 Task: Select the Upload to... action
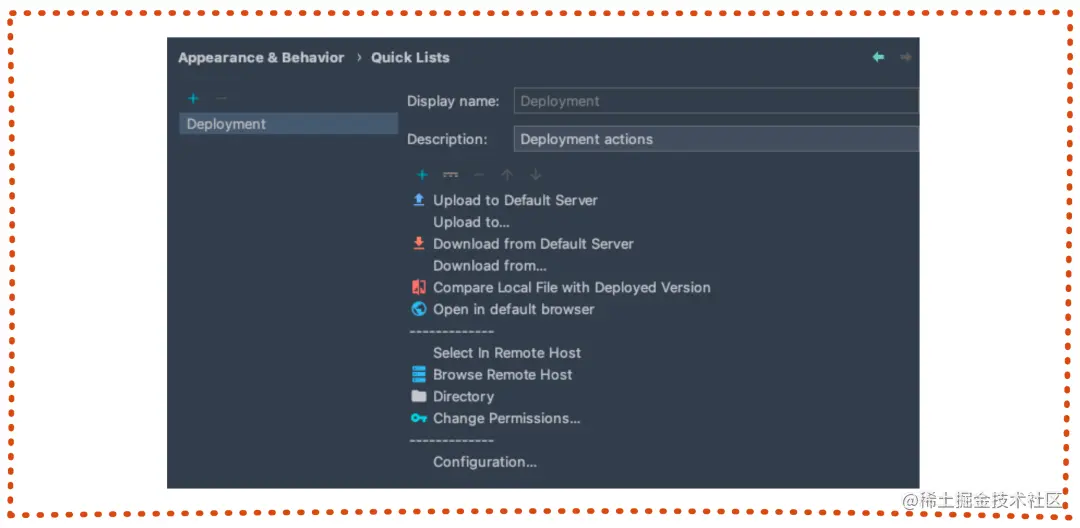471,222
